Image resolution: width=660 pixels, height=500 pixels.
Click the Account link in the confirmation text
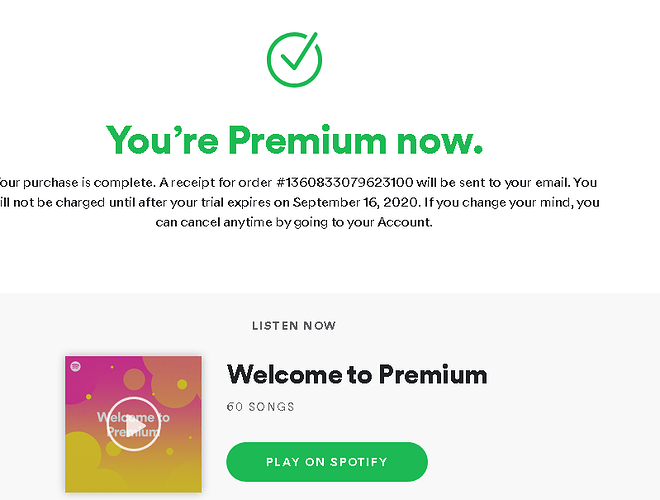click(404, 222)
